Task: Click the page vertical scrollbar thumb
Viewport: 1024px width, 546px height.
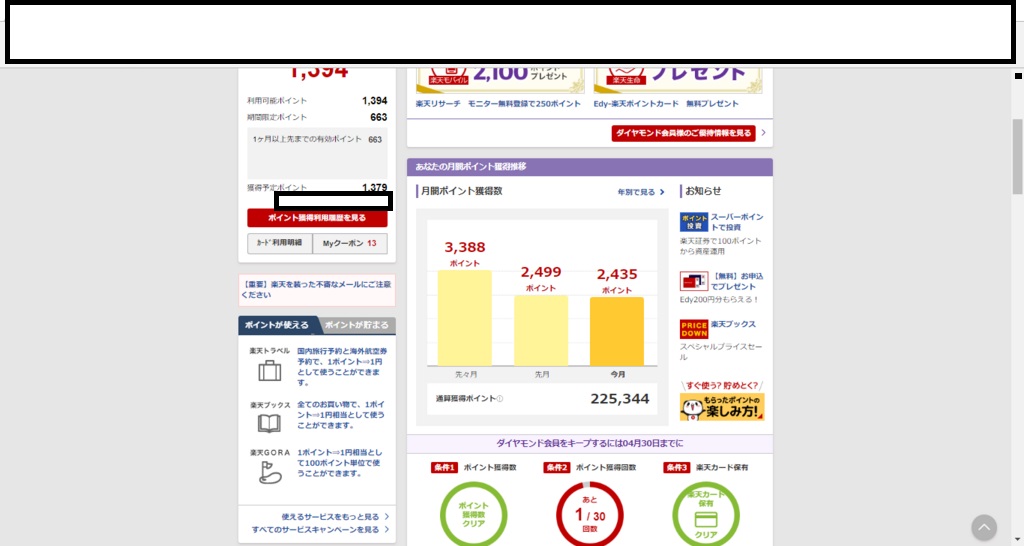Action: pyautogui.click(x=1017, y=156)
